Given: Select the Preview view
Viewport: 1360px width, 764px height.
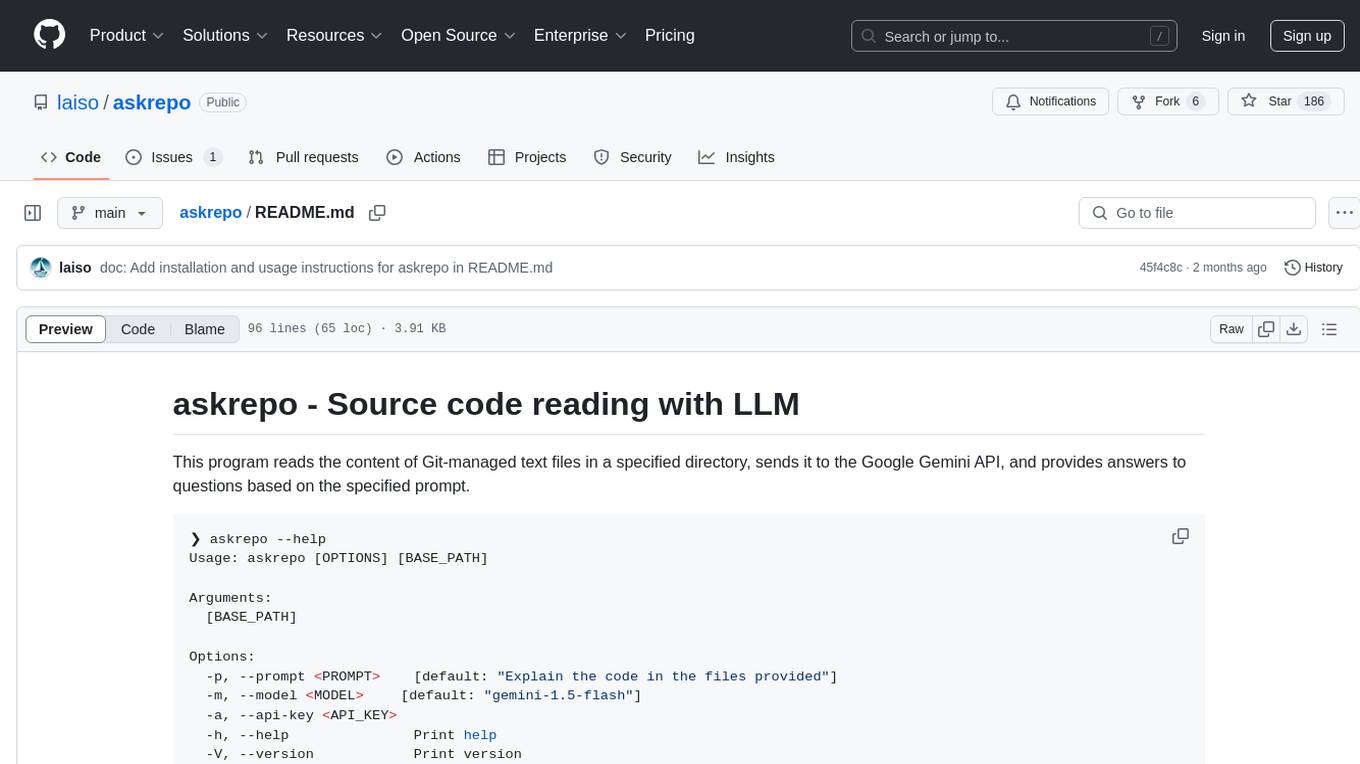Looking at the screenshot, I should tap(66, 329).
